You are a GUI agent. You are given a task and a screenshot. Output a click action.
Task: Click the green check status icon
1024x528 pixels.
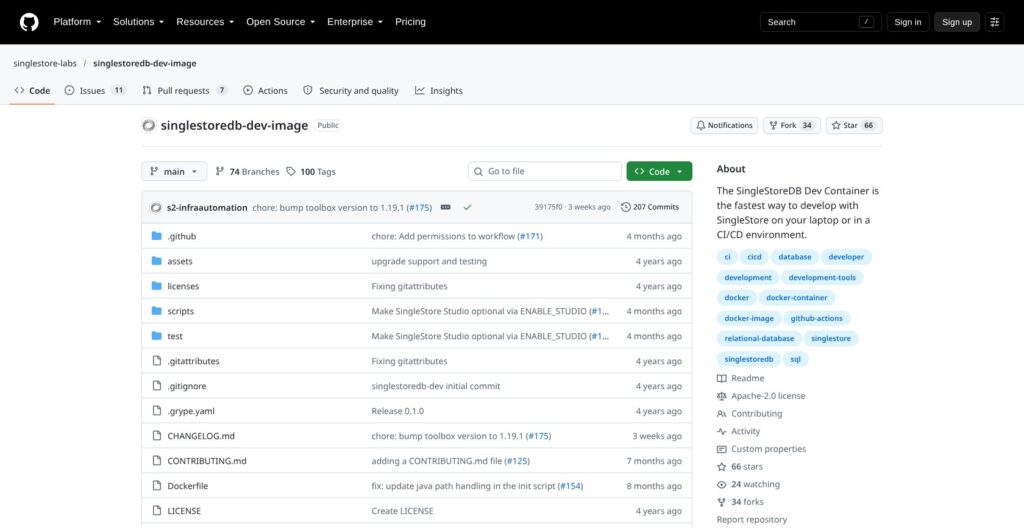(x=467, y=207)
